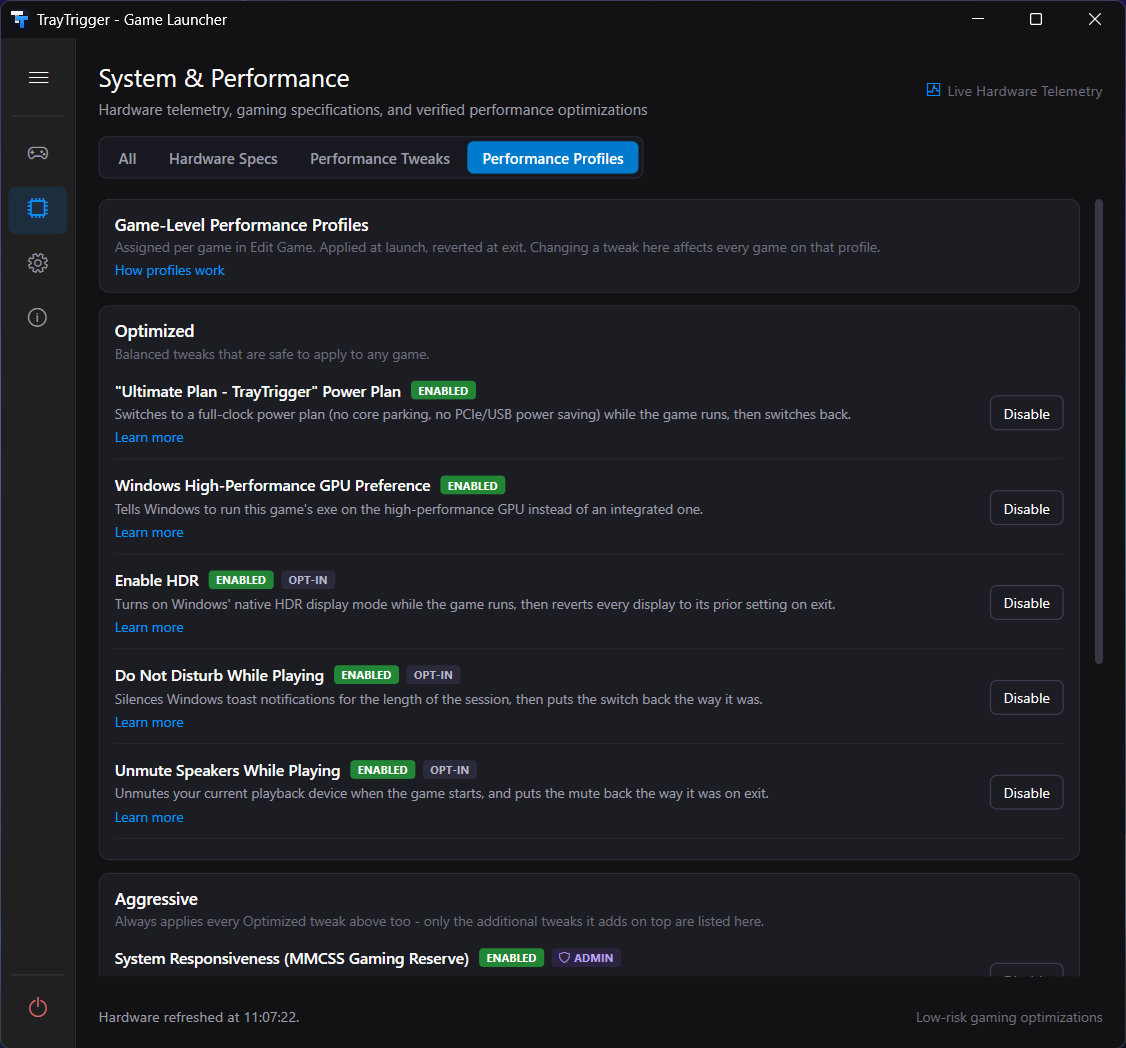Learn more about Do Not Disturb

149,722
